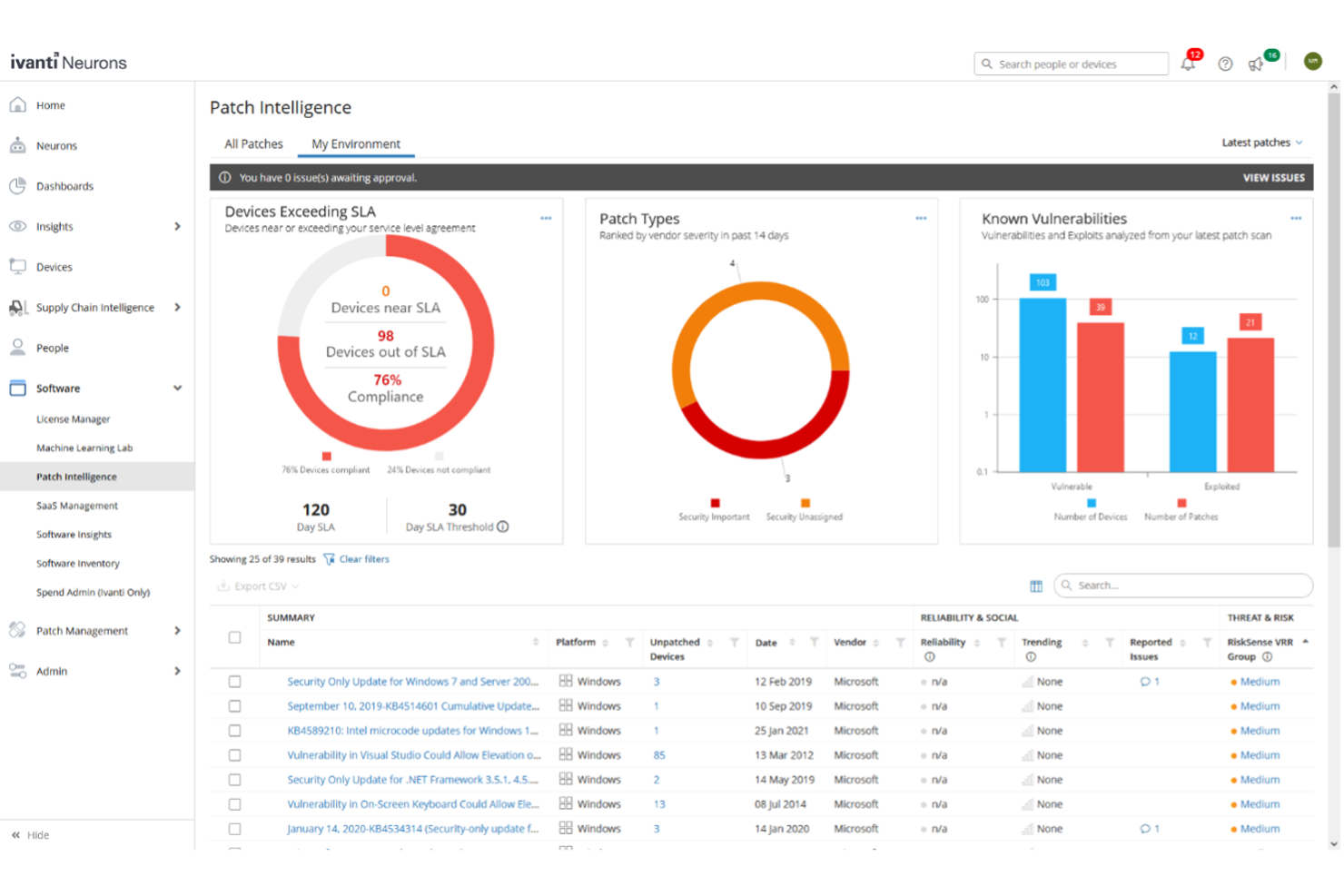
Task: Select the Security Only Update for .NET Framework row
Action: pyautogui.click(x=235, y=779)
